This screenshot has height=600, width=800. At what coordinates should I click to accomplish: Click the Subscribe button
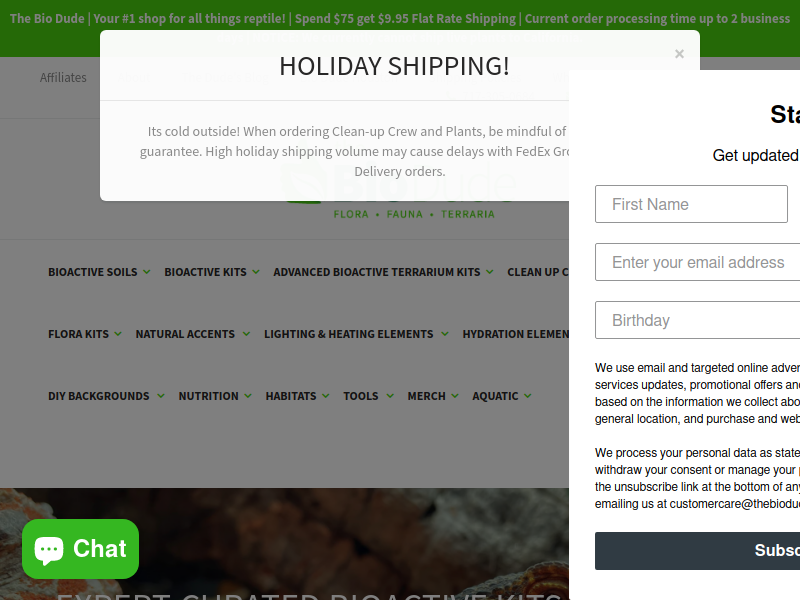click(x=697, y=551)
